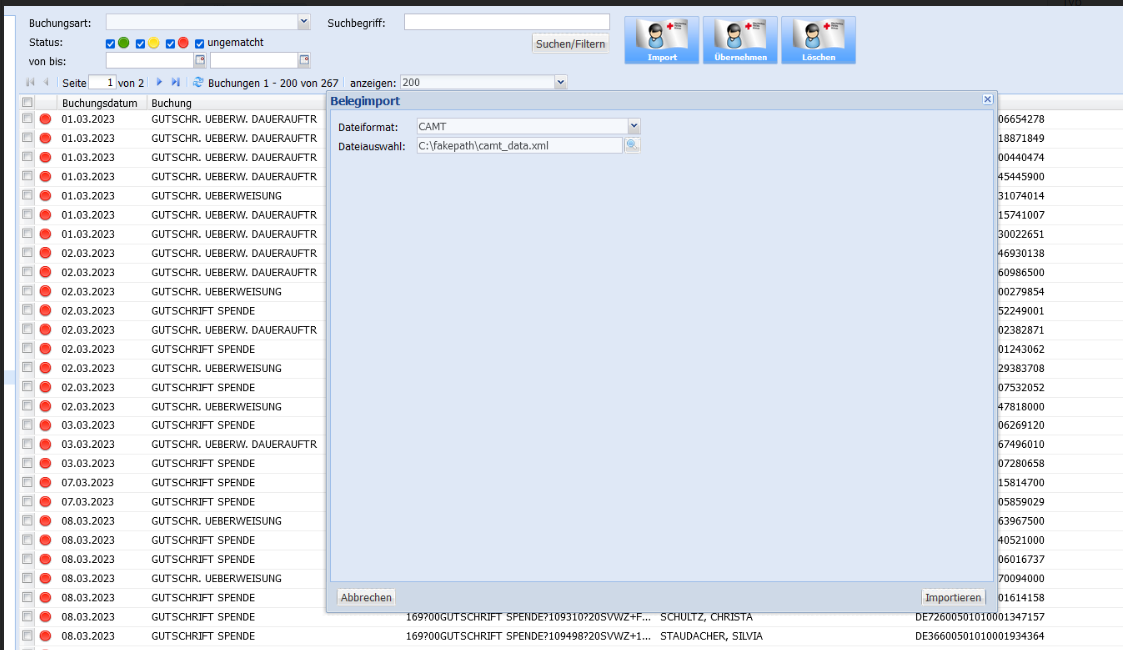Go to the next page of bookings
Image resolution: width=1123 pixels, height=650 pixels.
point(159,82)
